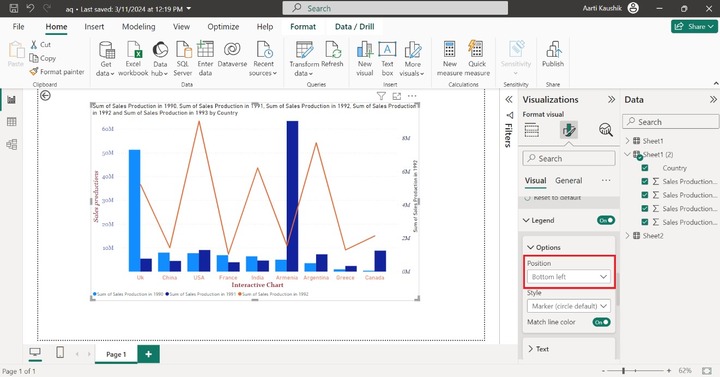Open Analytics magnifier icon in Visualizations
This screenshot has width=720, height=377.
pos(606,130)
